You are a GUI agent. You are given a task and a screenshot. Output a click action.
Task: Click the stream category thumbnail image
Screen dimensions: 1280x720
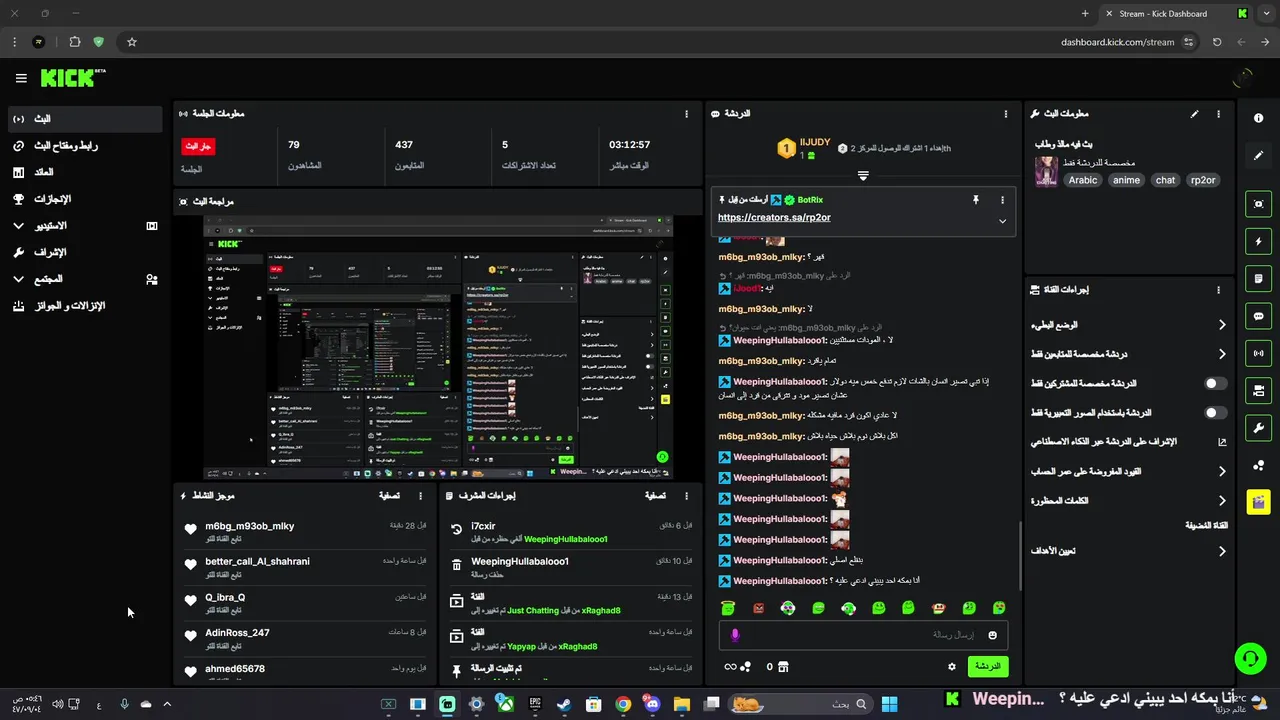1046,171
